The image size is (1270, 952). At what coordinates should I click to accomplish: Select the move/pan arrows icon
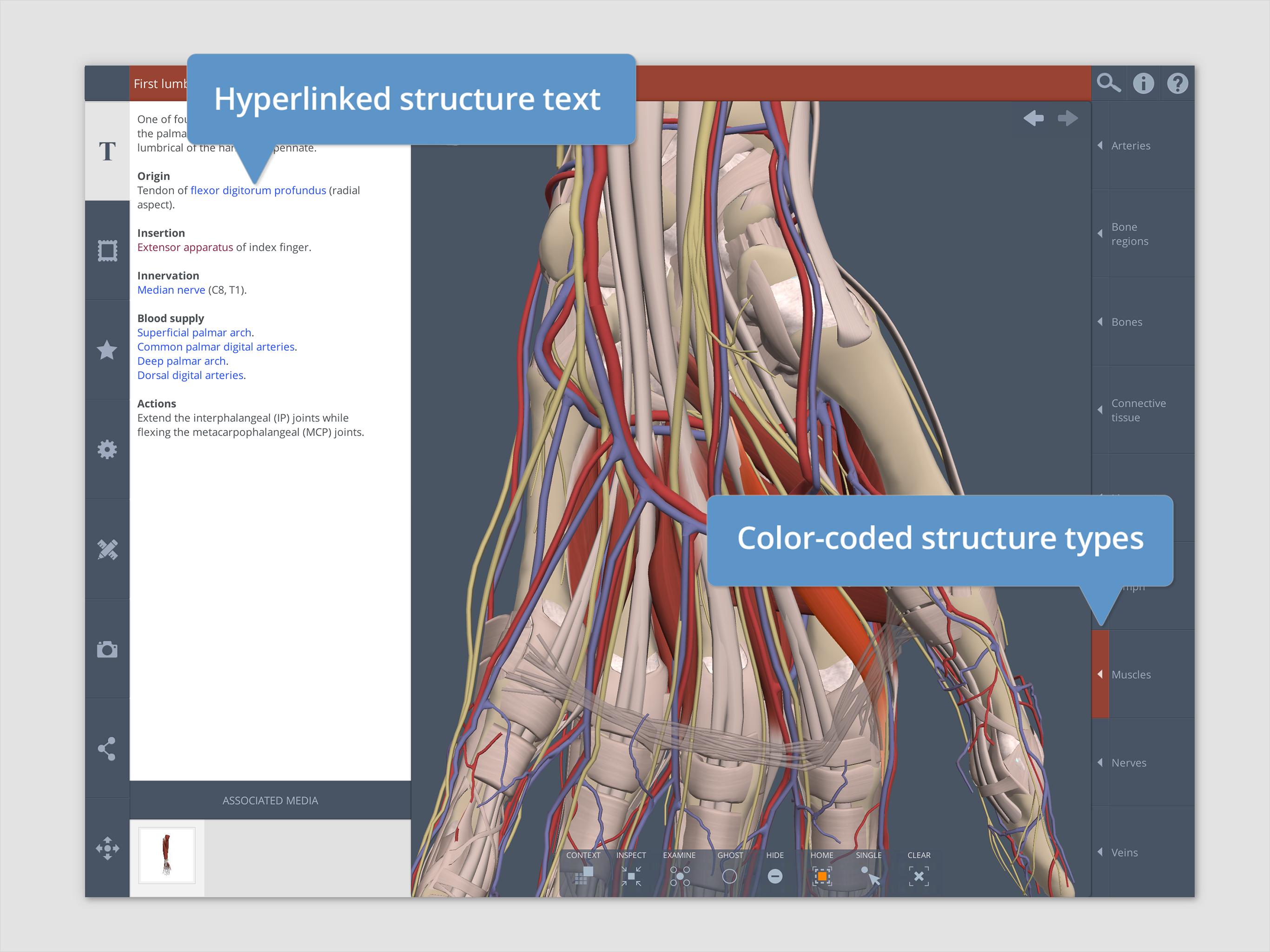(107, 848)
